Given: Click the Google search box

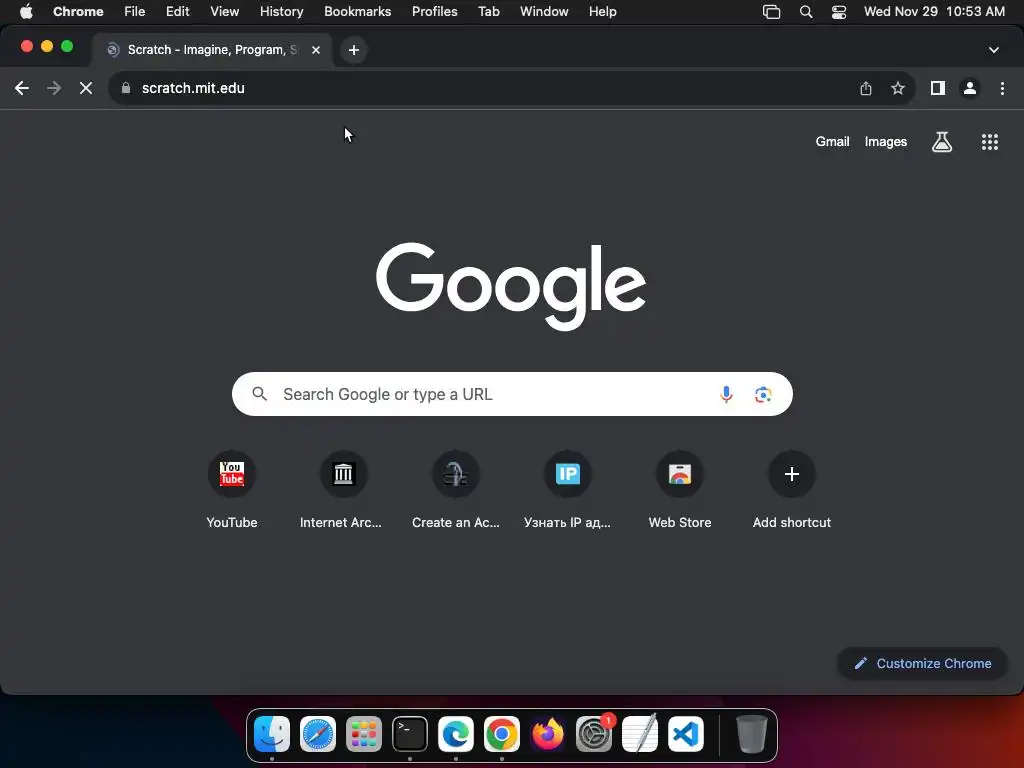Looking at the screenshot, I should pos(512,394).
